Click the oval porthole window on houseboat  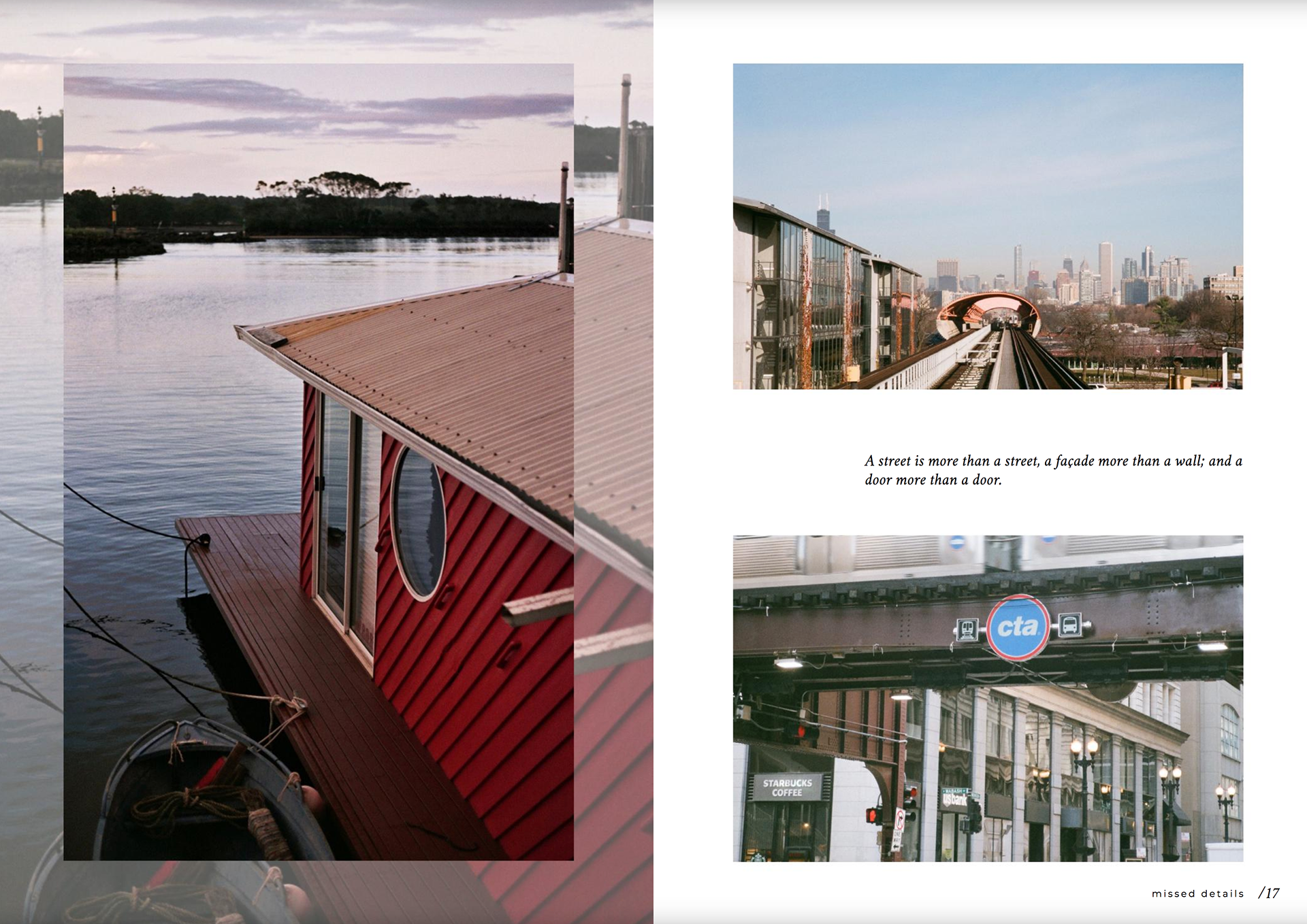click(419, 523)
